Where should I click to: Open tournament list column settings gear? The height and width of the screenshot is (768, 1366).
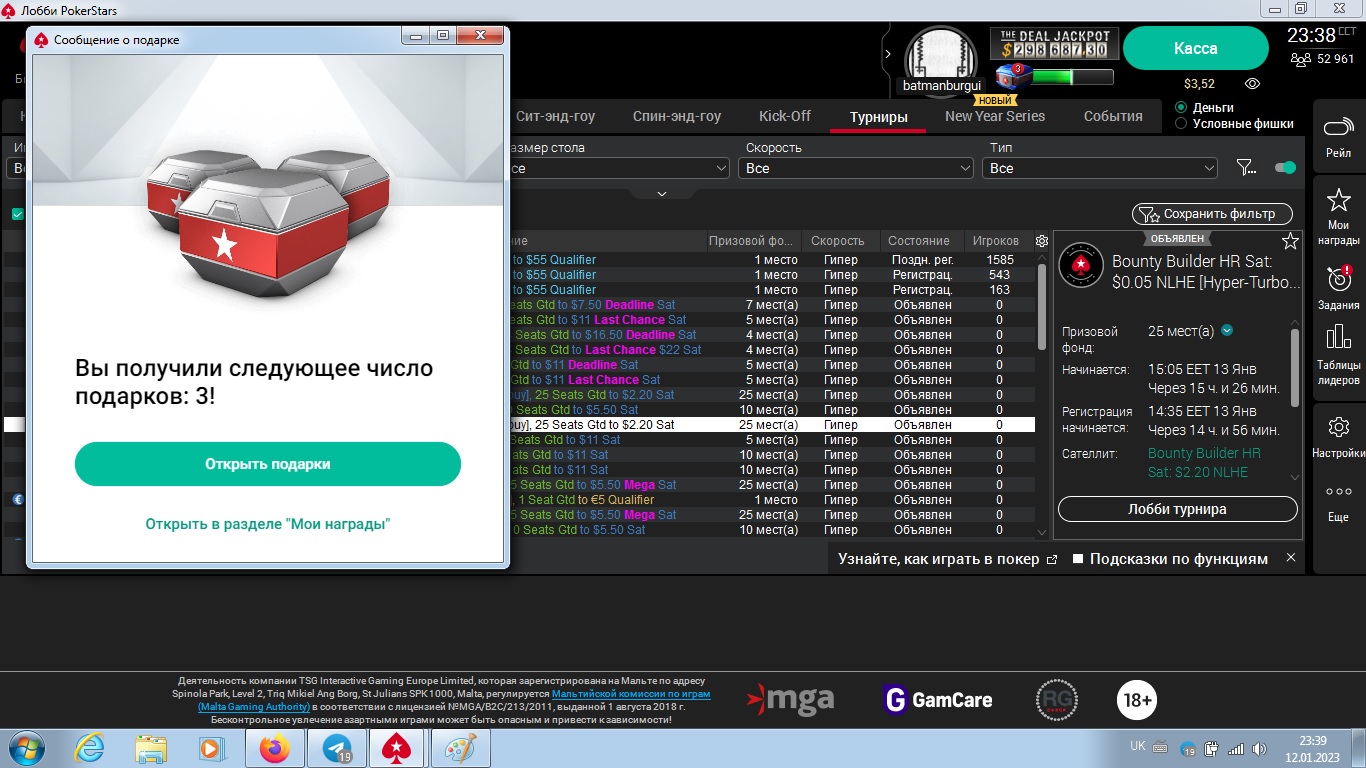tap(1042, 241)
